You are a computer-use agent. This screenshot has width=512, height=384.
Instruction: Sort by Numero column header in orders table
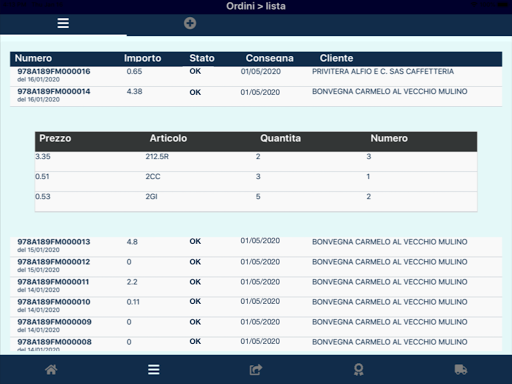click(33, 58)
